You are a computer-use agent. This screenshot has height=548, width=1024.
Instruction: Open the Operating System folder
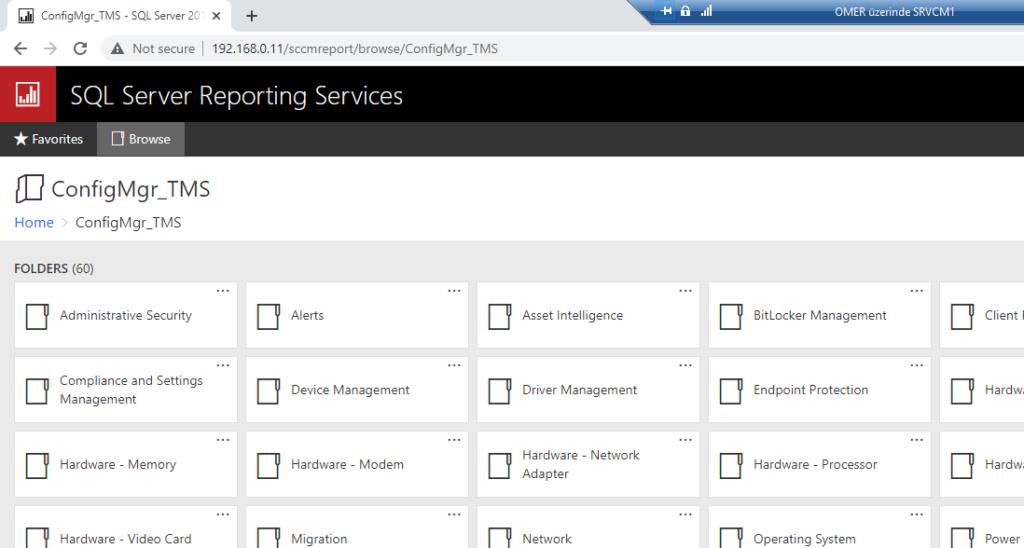(x=819, y=527)
